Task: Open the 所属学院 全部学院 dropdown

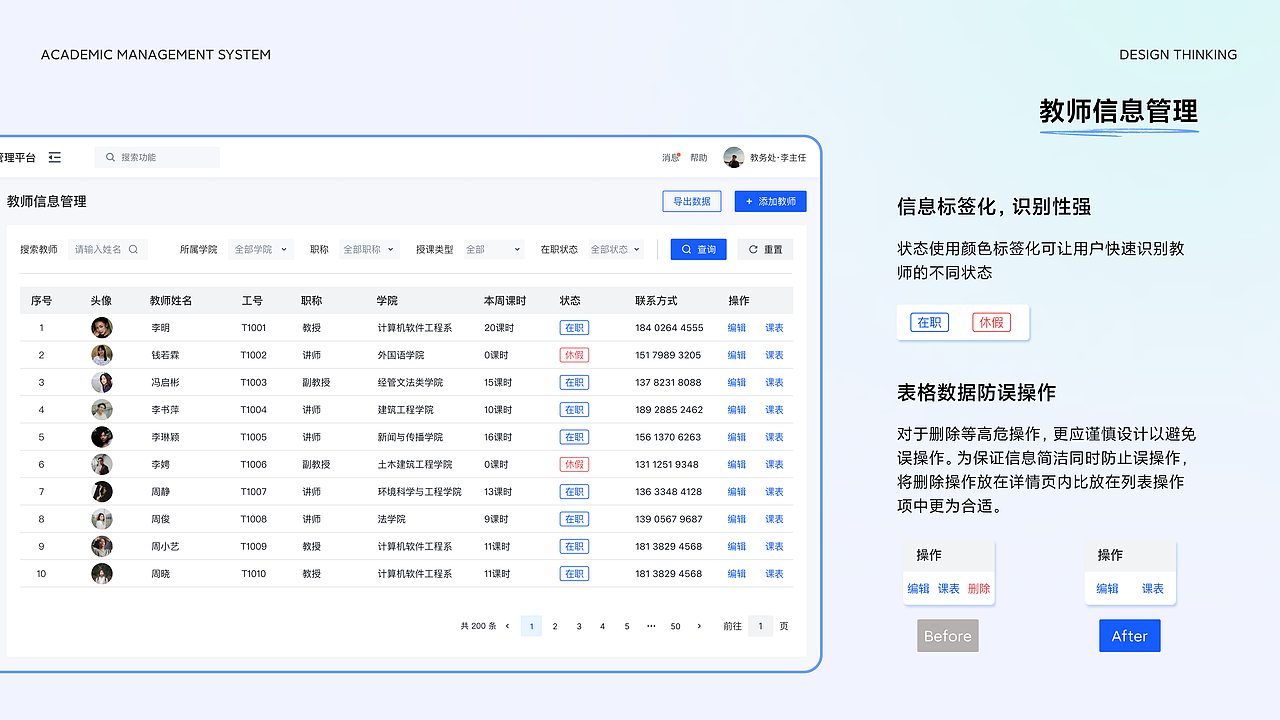Action: click(260, 249)
